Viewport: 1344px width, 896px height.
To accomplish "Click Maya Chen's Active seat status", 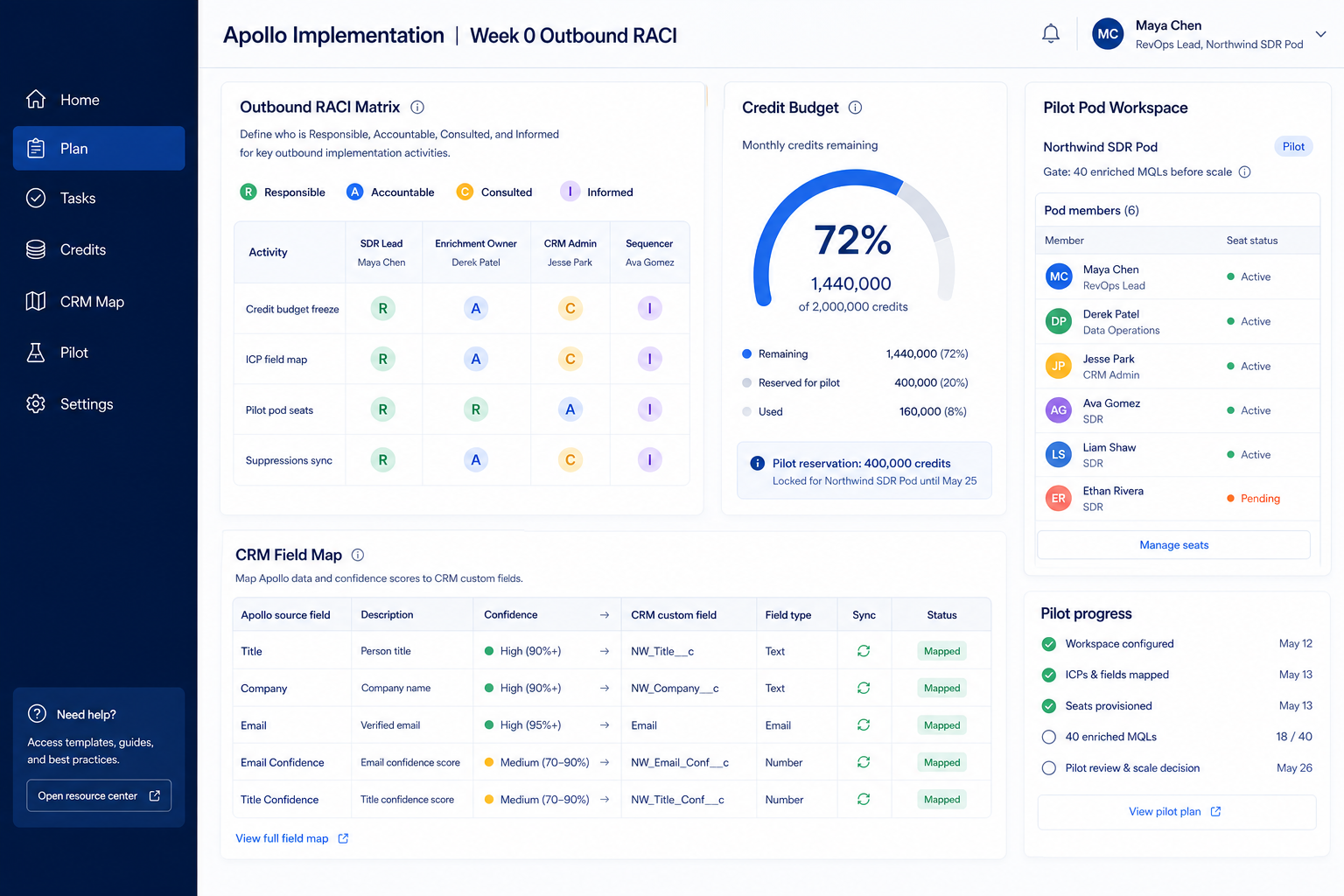I will pos(1249,276).
